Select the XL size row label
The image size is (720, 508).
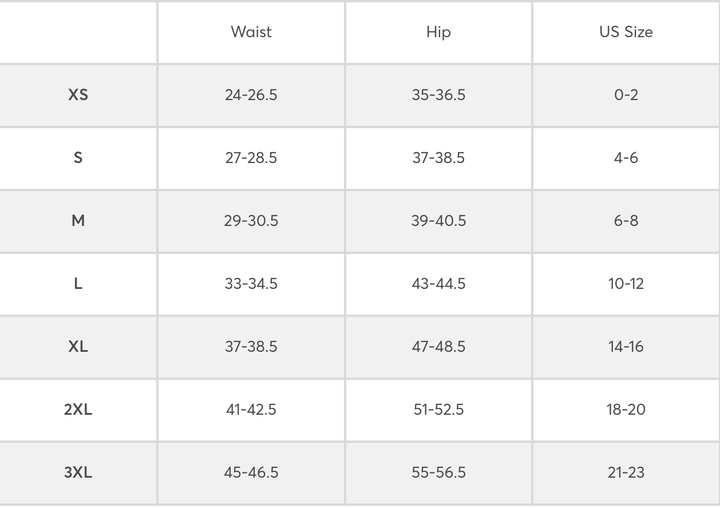(78, 347)
